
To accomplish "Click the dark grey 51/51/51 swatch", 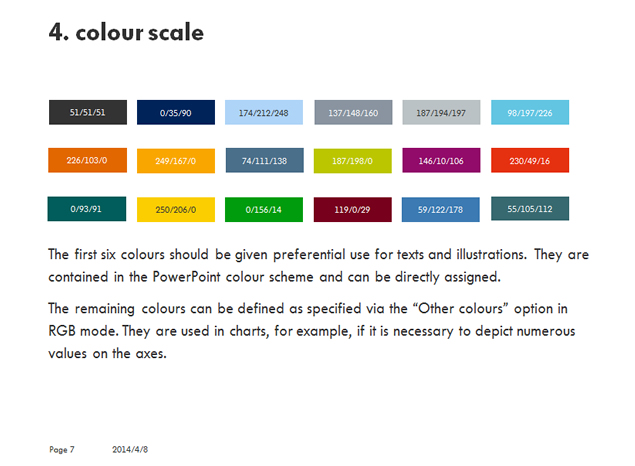I will click(x=88, y=112).
